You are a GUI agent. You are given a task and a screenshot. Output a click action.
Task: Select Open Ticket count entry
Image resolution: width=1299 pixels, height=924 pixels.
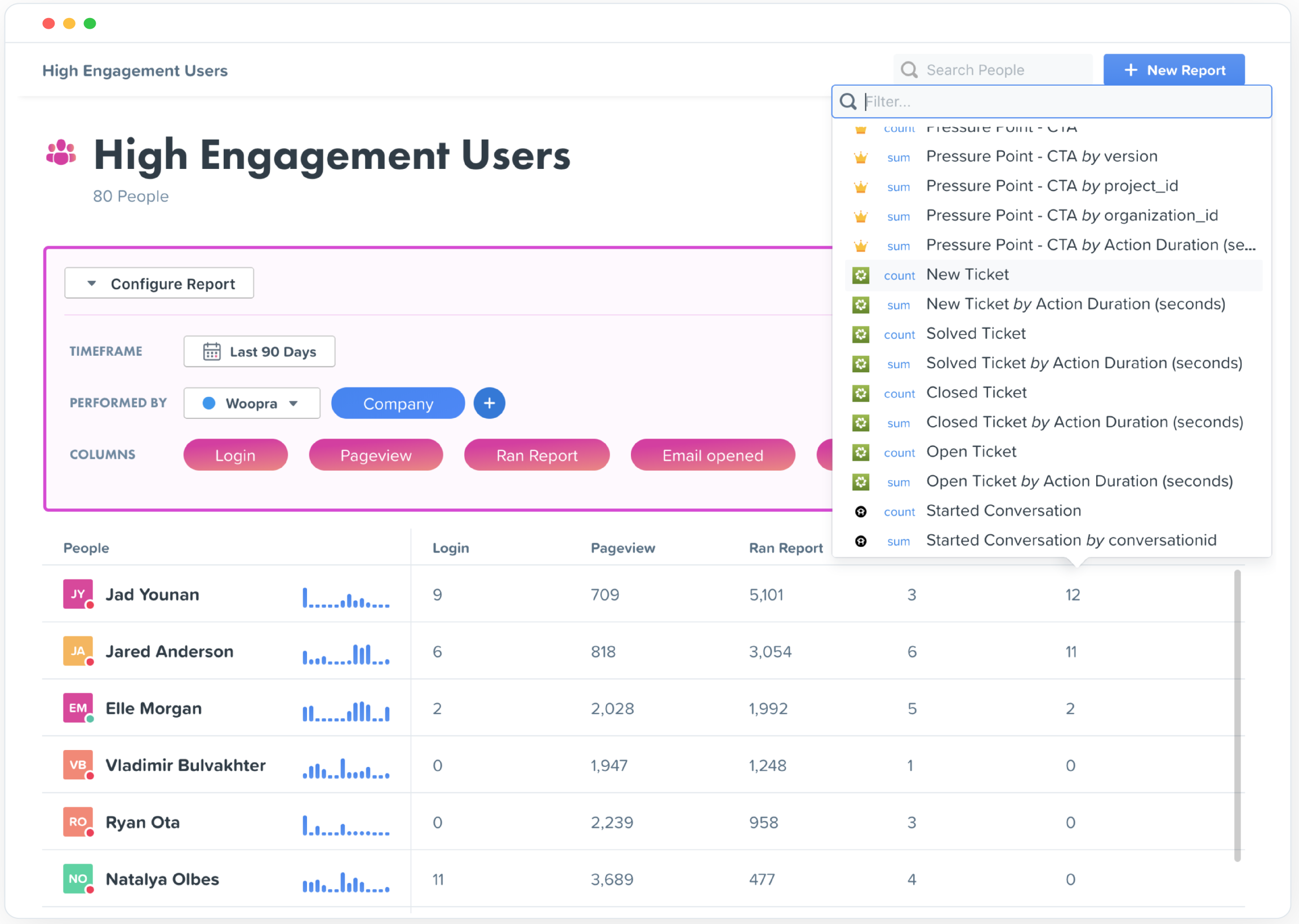(x=1053, y=453)
